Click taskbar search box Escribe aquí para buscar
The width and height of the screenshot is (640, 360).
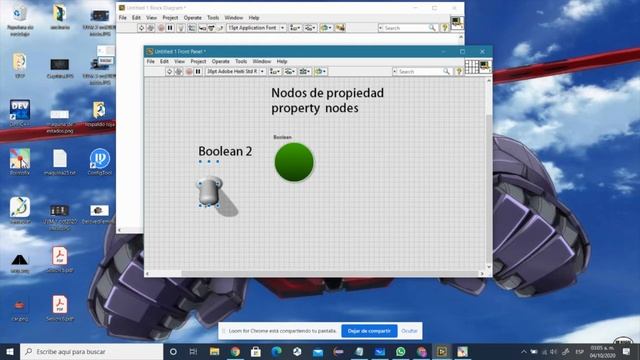pos(91,351)
